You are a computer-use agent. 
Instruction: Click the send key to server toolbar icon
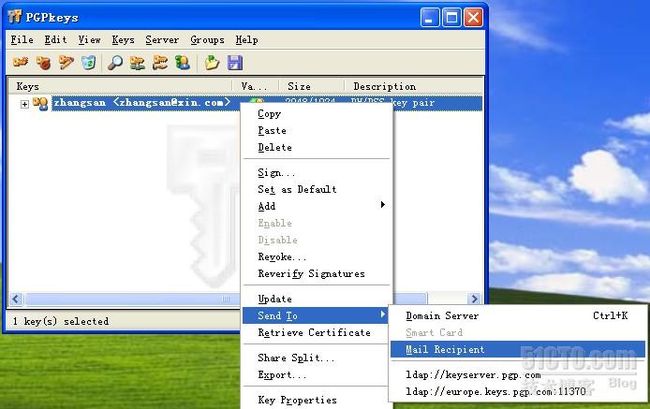coord(137,63)
